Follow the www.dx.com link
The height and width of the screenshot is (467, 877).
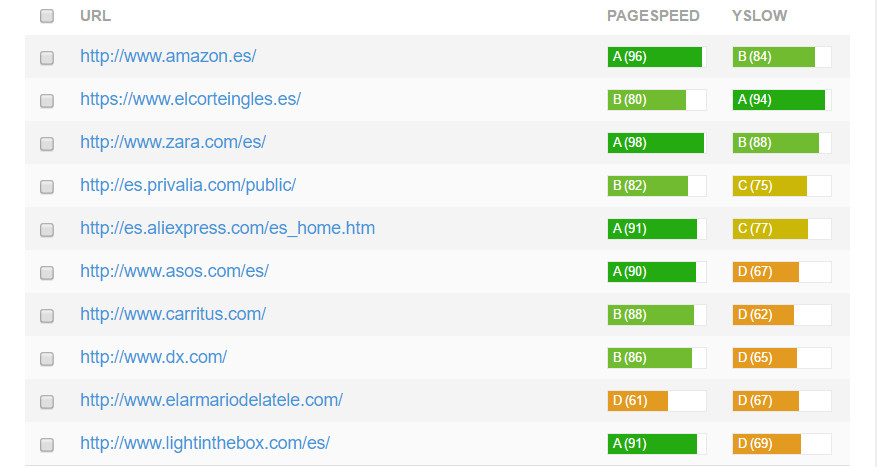[153, 357]
